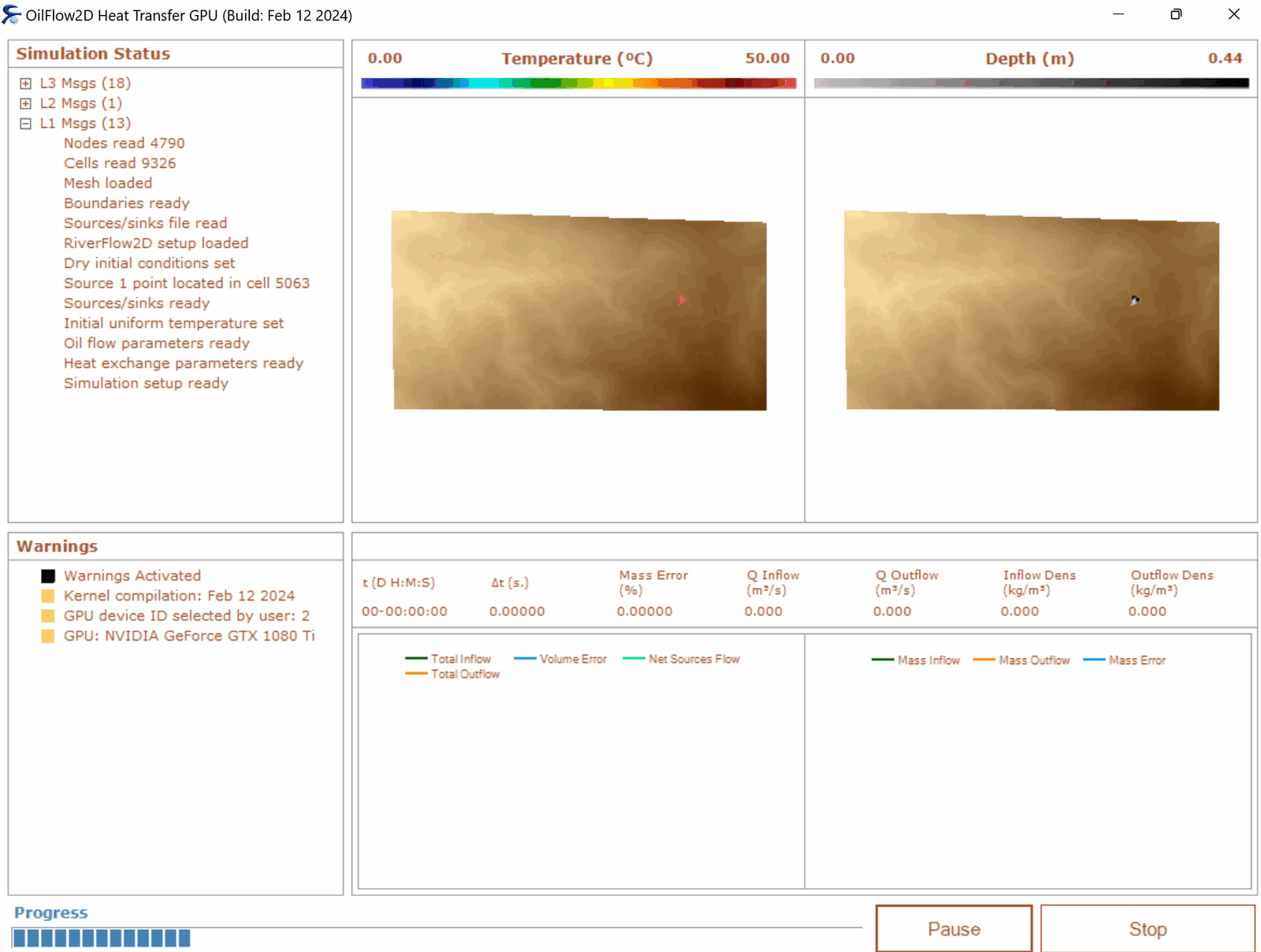Viewport: 1261px width, 952px height.
Task: Click Depth maximum value 0.44
Action: coord(1226,58)
